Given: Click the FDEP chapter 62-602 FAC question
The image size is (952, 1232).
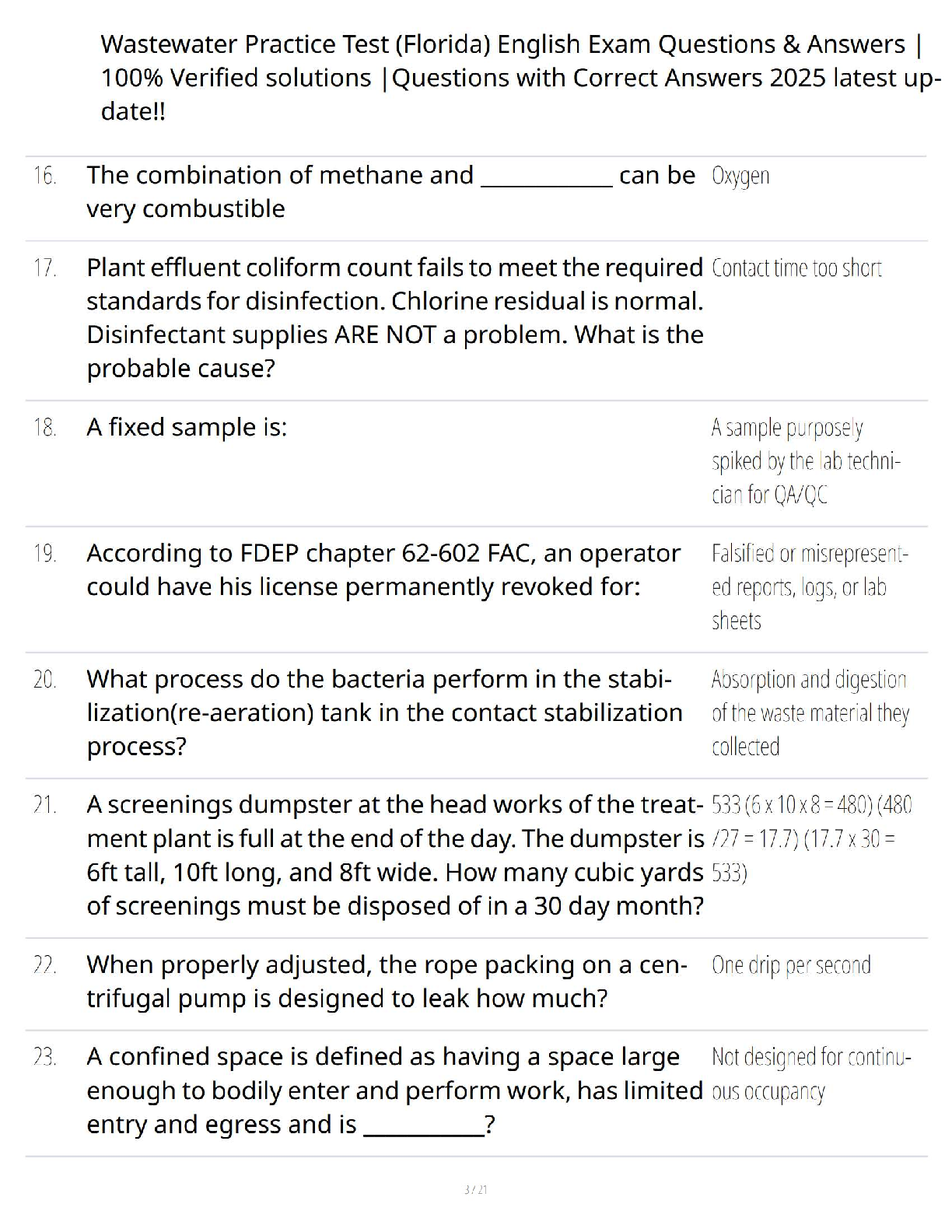Looking at the screenshot, I should pyautogui.click(x=383, y=569).
